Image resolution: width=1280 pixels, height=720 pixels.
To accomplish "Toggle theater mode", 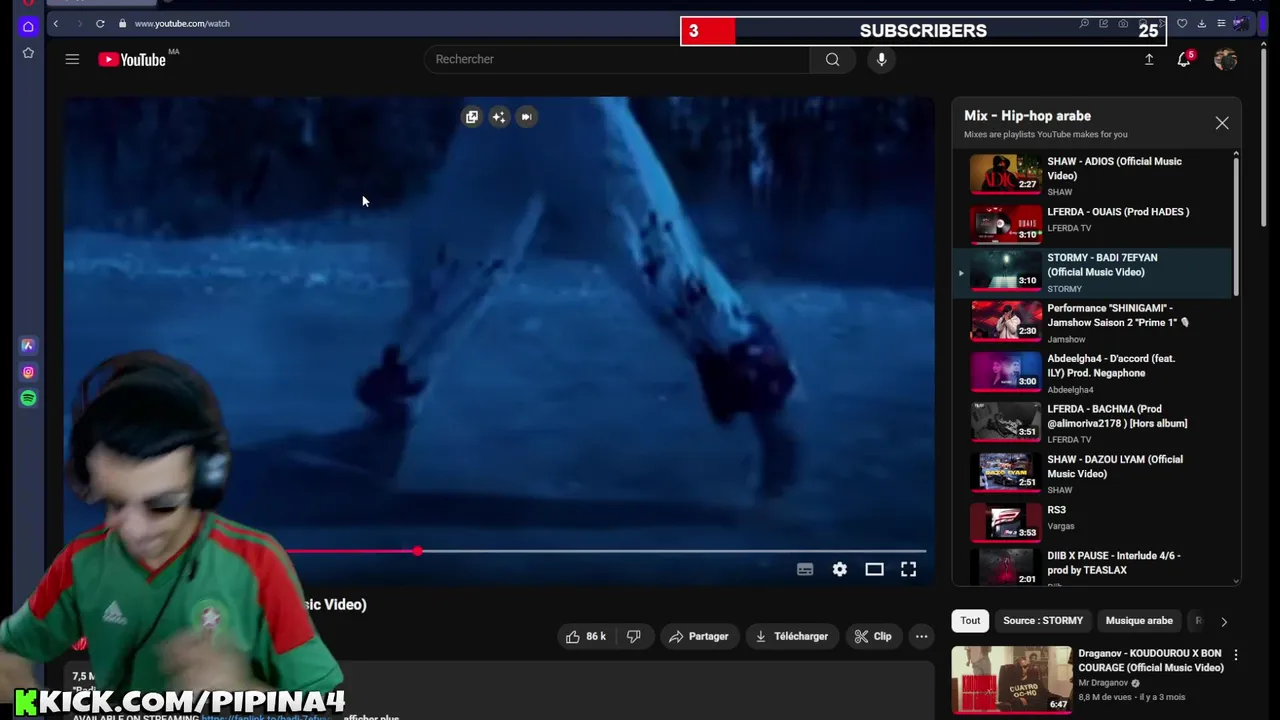I will pyautogui.click(x=874, y=569).
